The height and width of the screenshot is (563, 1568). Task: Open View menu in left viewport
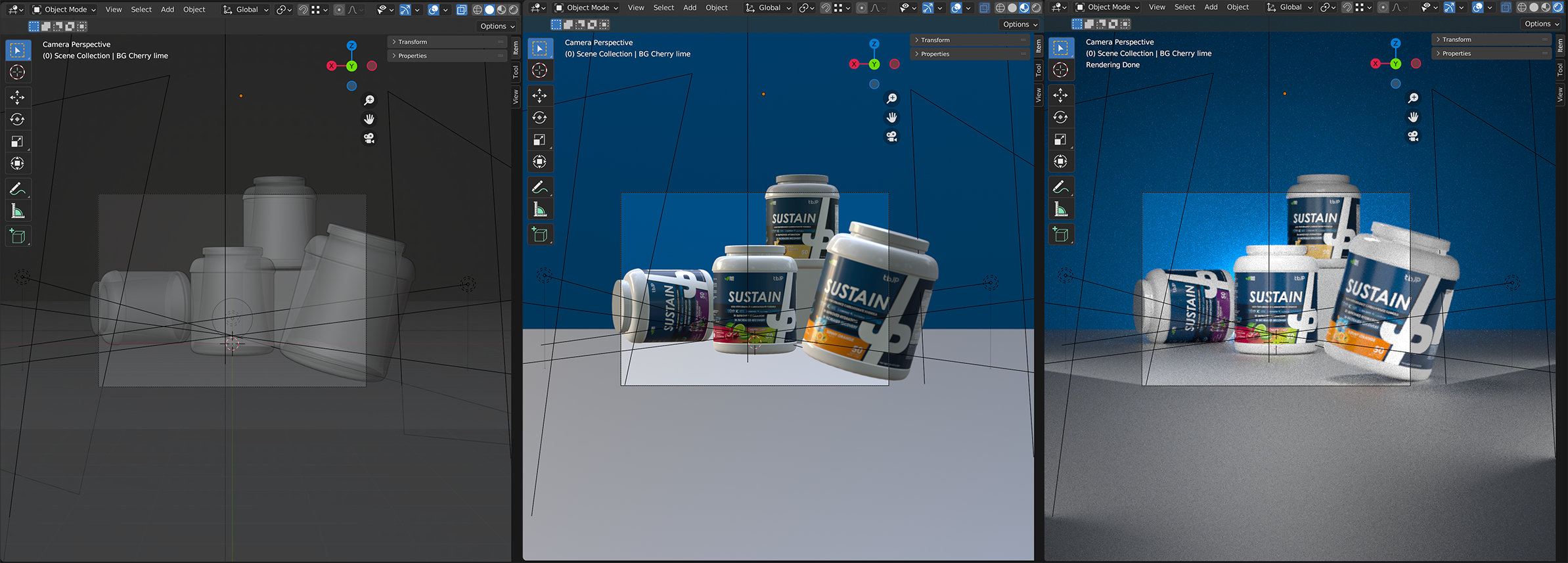pyautogui.click(x=114, y=10)
